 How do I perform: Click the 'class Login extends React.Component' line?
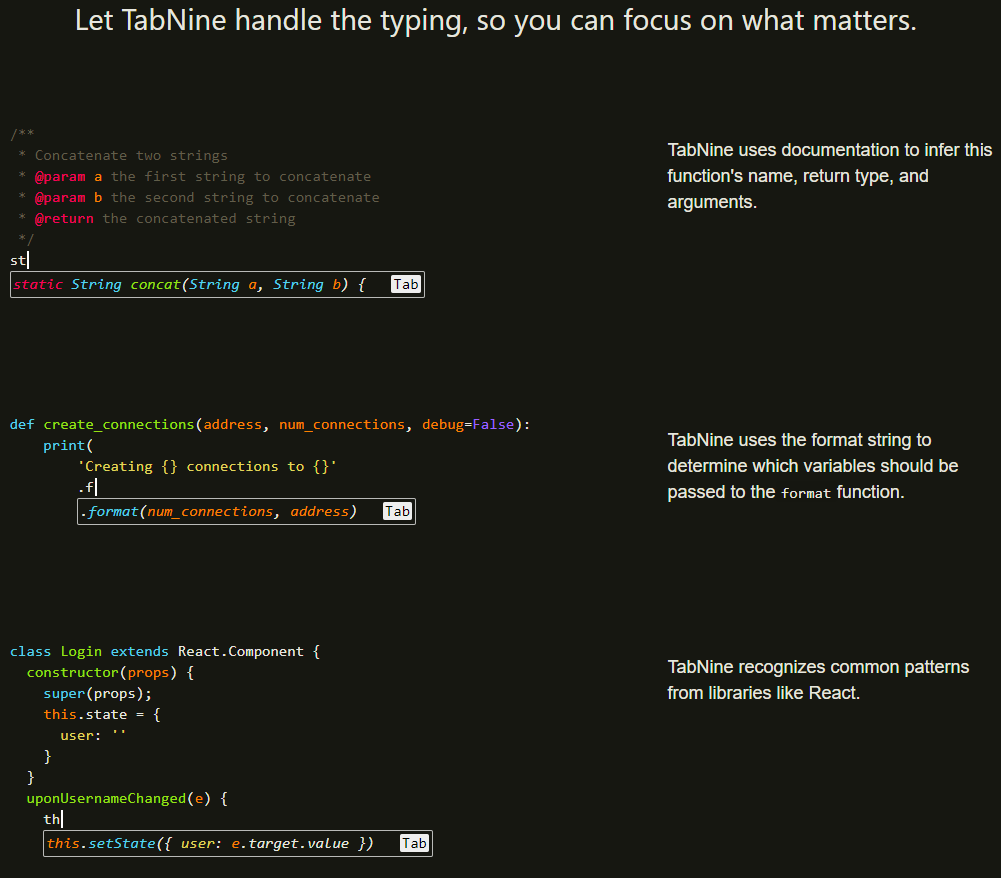(165, 651)
